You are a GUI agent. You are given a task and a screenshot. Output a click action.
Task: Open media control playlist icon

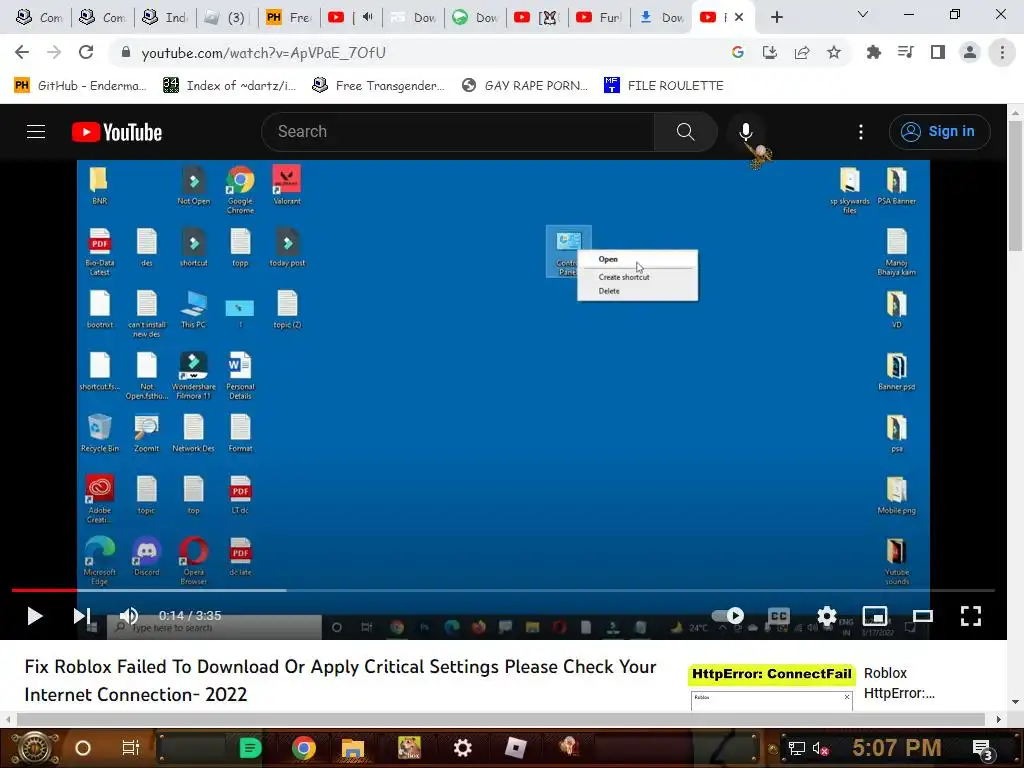(905, 52)
